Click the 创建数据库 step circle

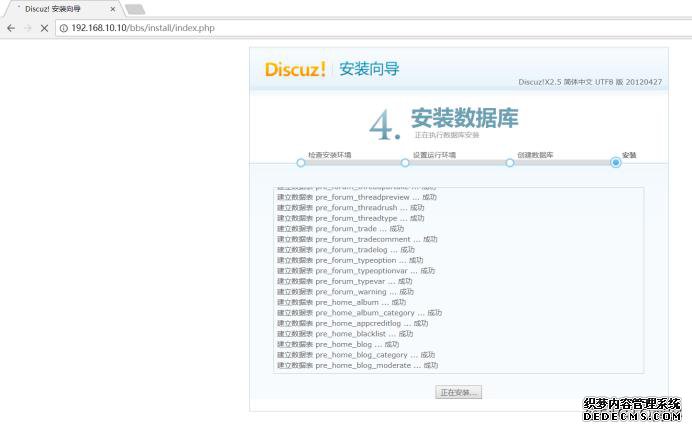pyautogui.click(x=510, y=163)
